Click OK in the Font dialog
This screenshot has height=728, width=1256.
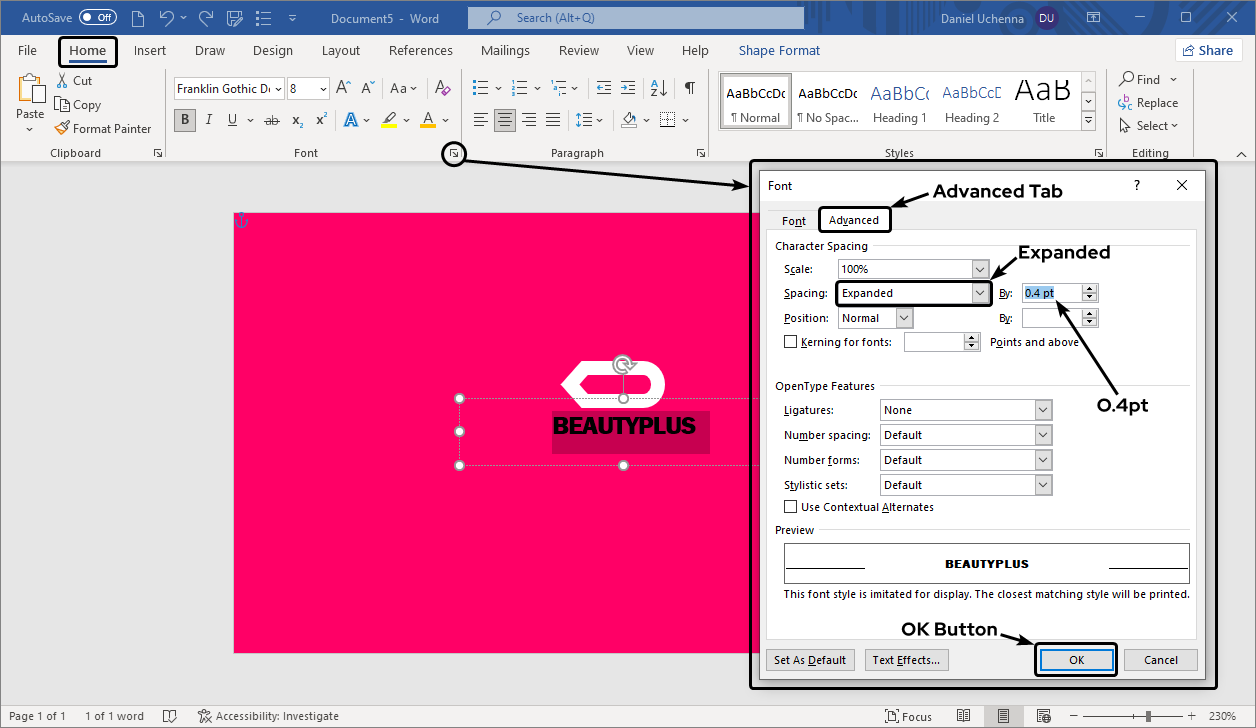click(x=1076, y=660)
